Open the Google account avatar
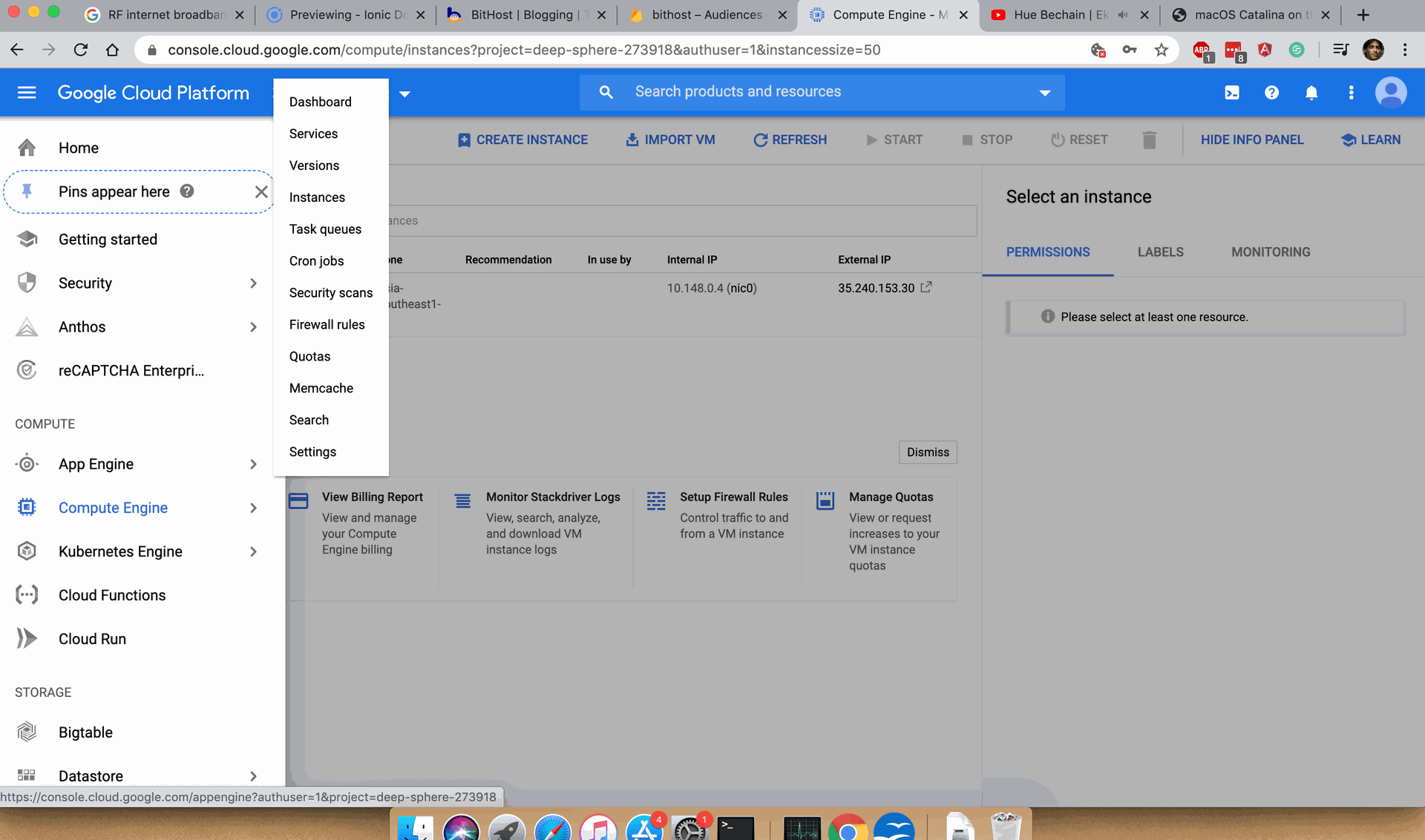The width and height of the screenshot is (1425, 840). click(x=1391, y=93)
